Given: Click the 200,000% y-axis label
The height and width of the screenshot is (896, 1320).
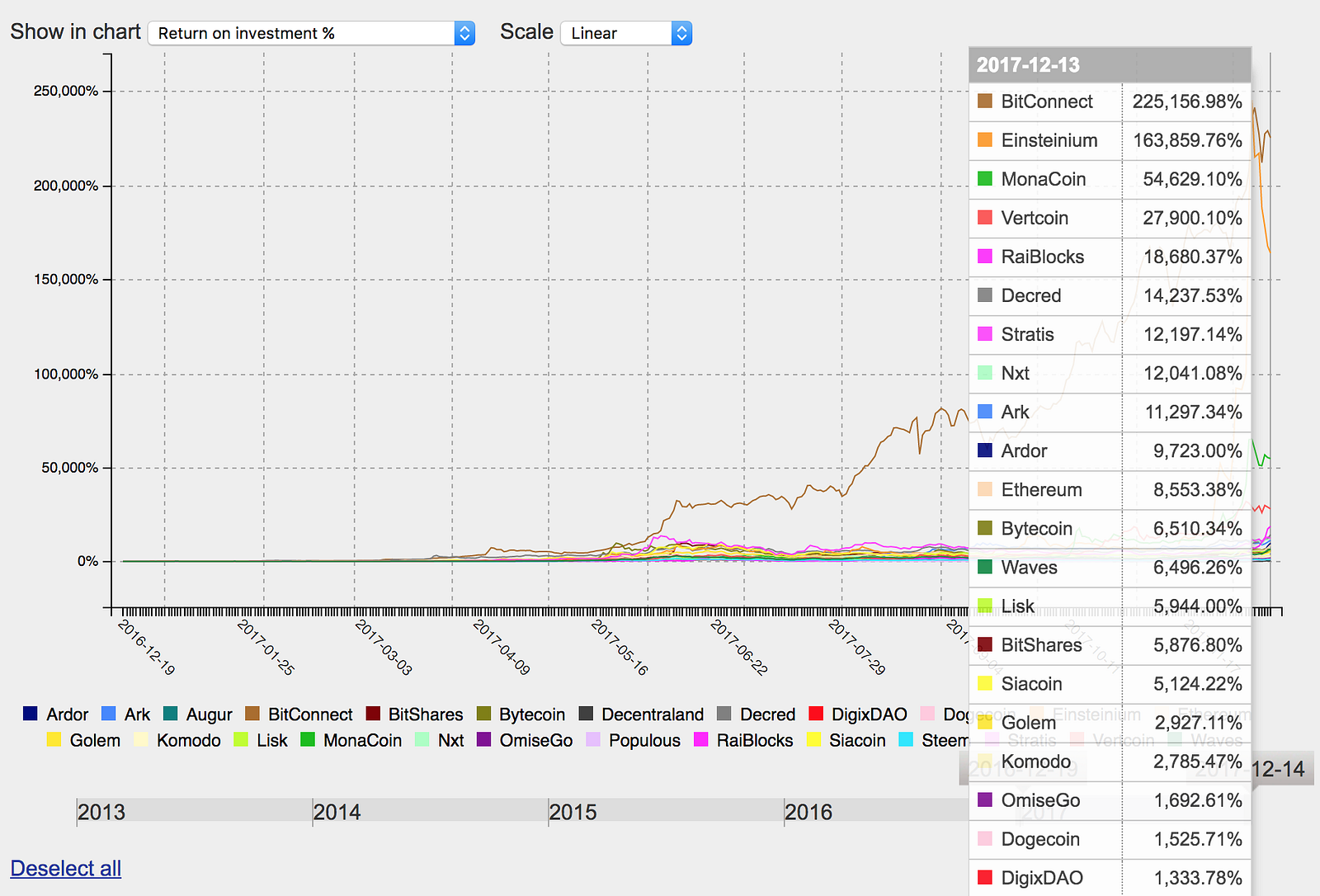Looking at the screenshot, I should point(66,186).
